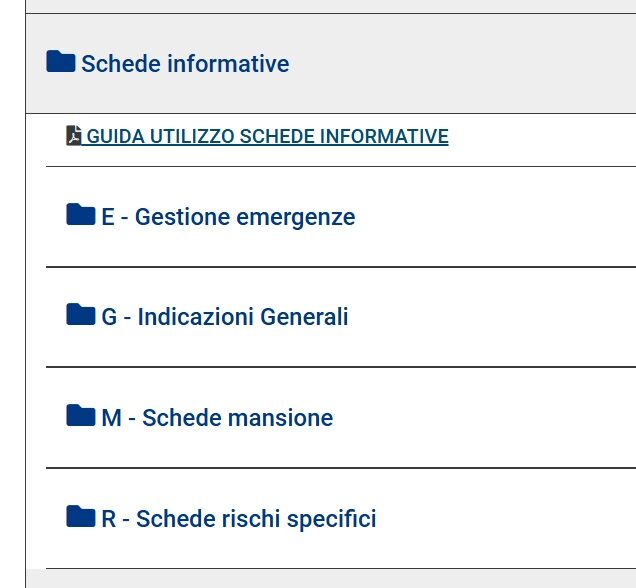Expand the M - Schede mansione folder
Screen dimensions: 636x588
[217, 418]
